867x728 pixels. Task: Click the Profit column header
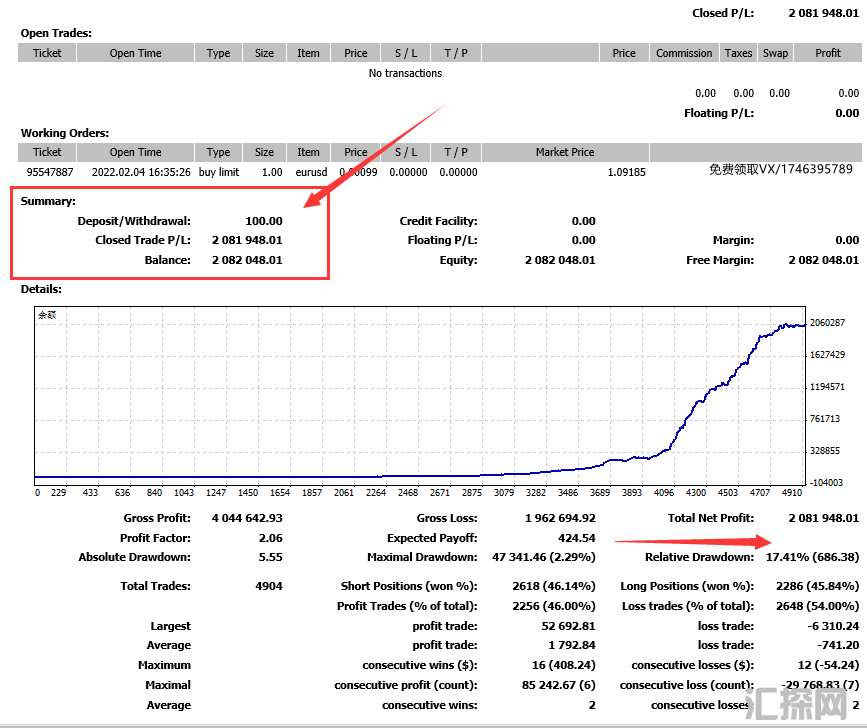coord(828,53)
